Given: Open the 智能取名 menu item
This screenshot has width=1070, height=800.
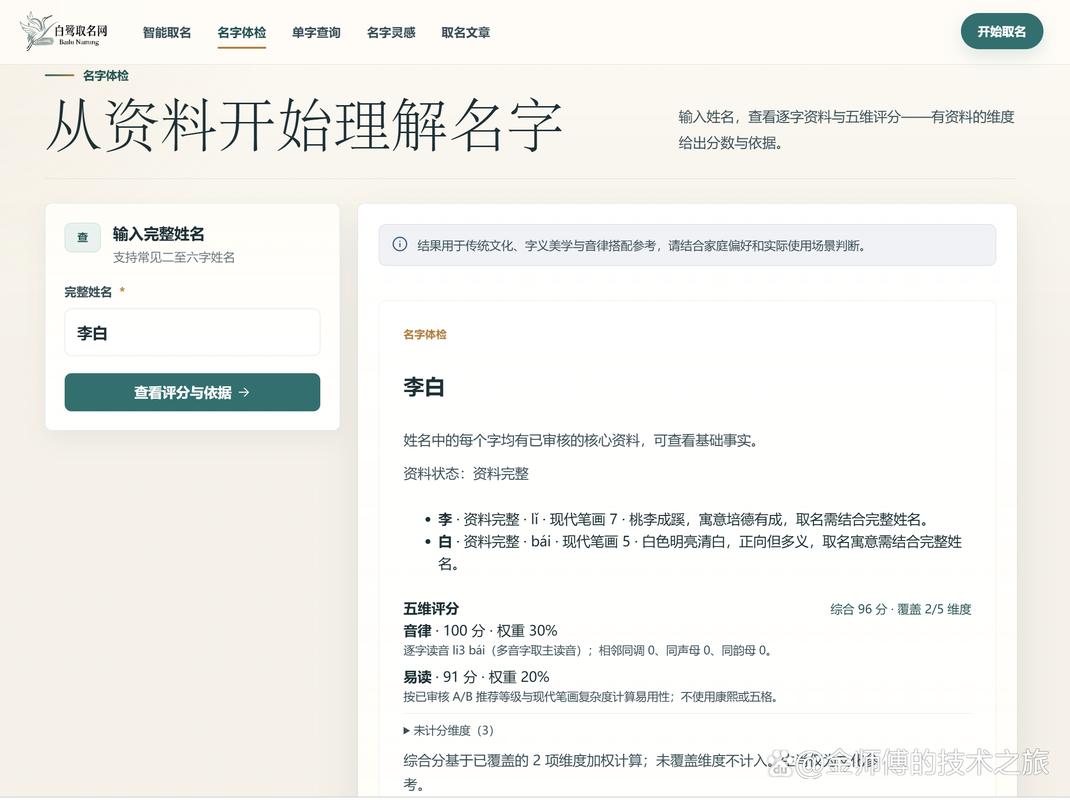Looking at the screenshot, I should point(167,32).
